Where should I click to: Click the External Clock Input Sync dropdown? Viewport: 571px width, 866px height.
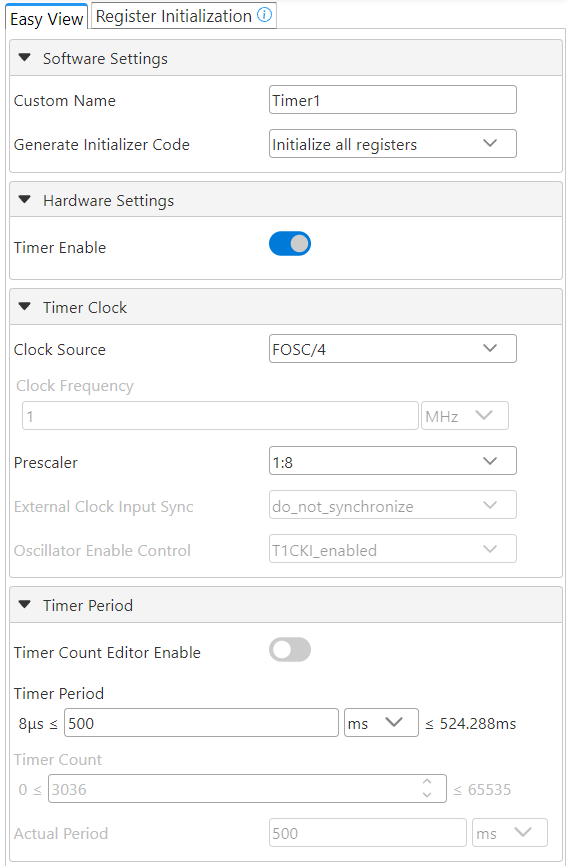(393, 505)
